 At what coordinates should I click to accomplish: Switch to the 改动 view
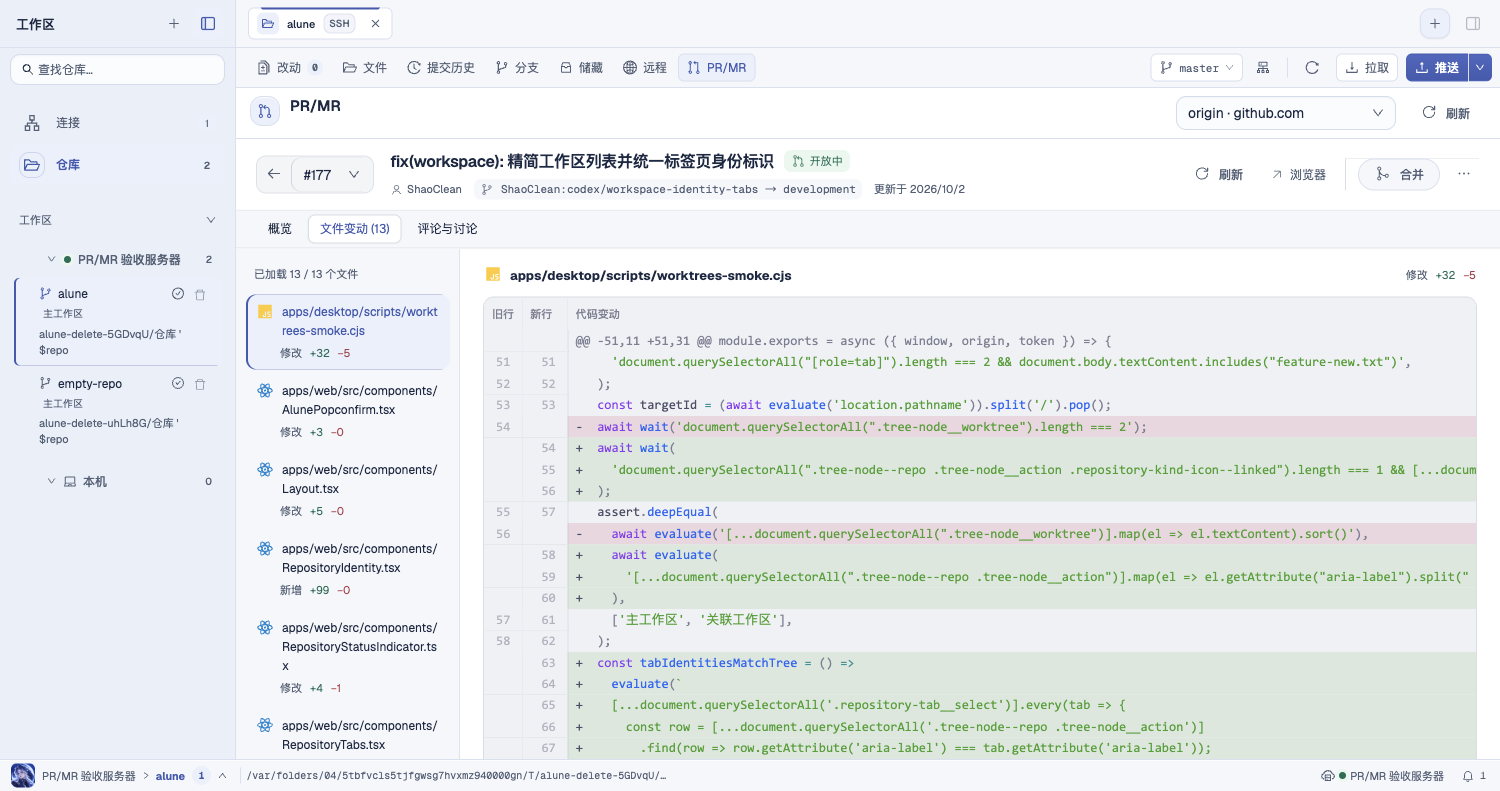pos(289,68)
